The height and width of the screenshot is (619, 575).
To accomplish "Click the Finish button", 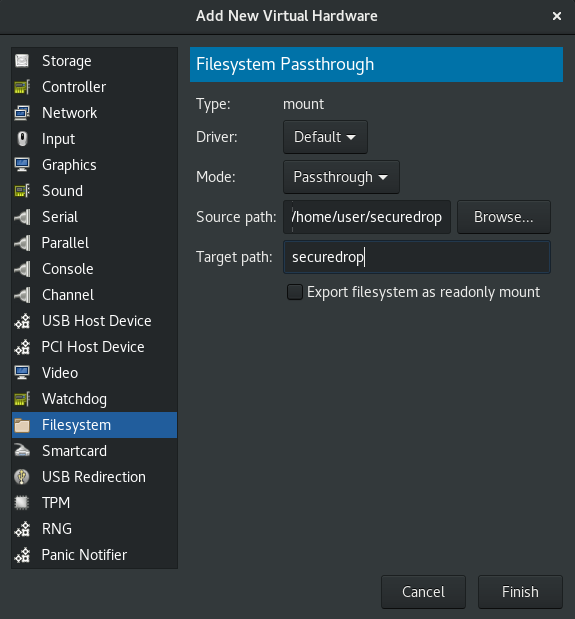I will coord(520,592).
